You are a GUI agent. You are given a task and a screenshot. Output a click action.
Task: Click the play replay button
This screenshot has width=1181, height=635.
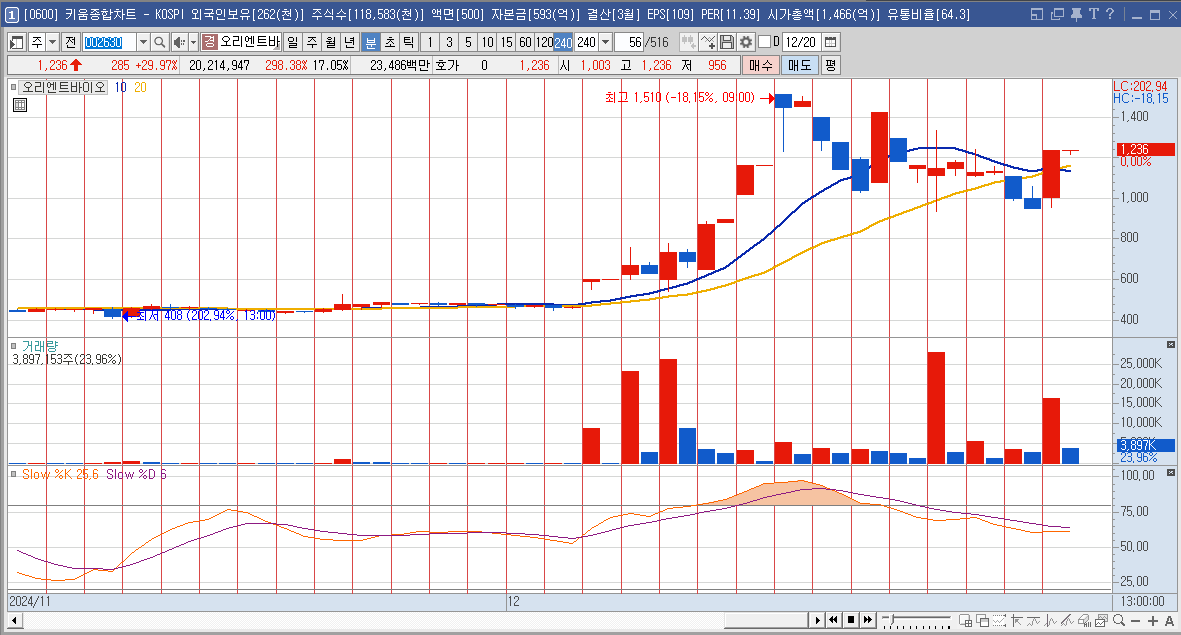817,621
